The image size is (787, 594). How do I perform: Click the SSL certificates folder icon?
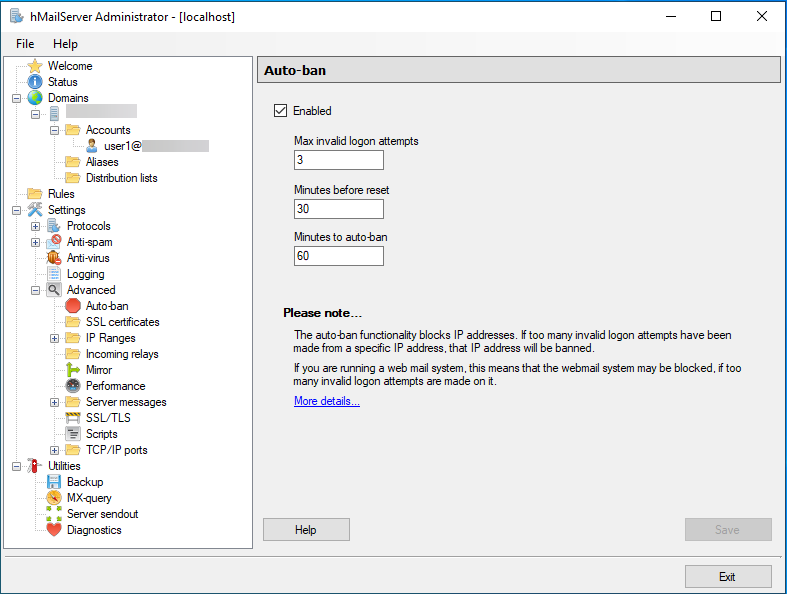tap(73, 322)
